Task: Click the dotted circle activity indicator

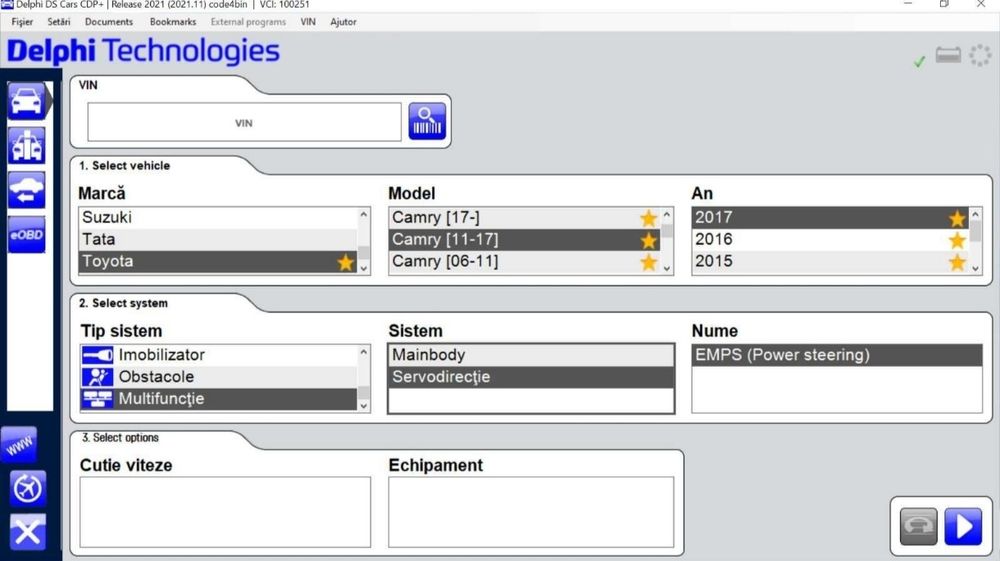Action: tap(980, 55)
